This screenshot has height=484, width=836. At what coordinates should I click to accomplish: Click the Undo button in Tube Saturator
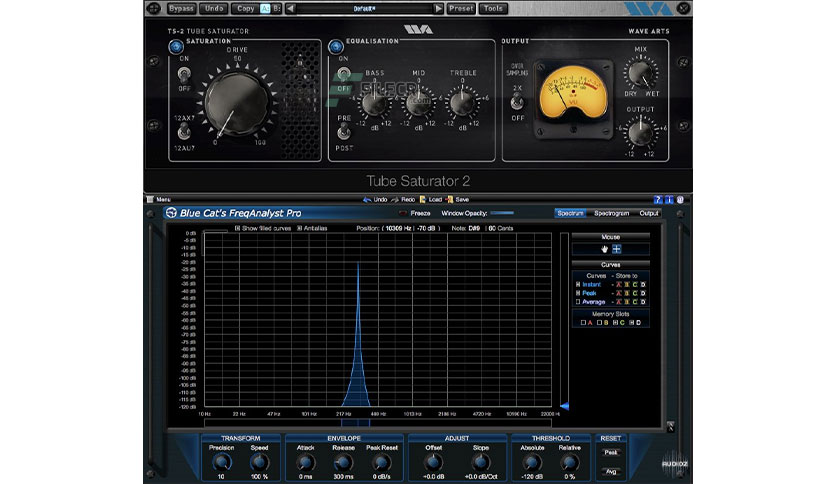[214, 9]
